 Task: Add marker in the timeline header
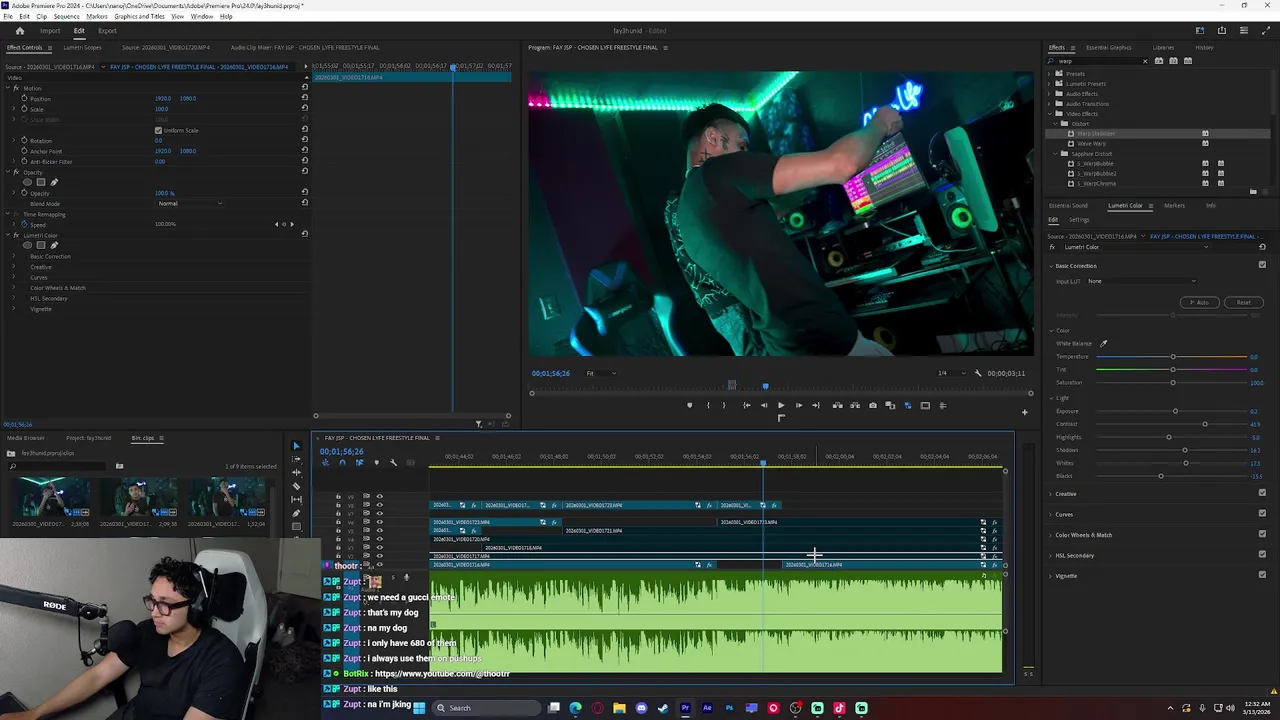(376, 462)
